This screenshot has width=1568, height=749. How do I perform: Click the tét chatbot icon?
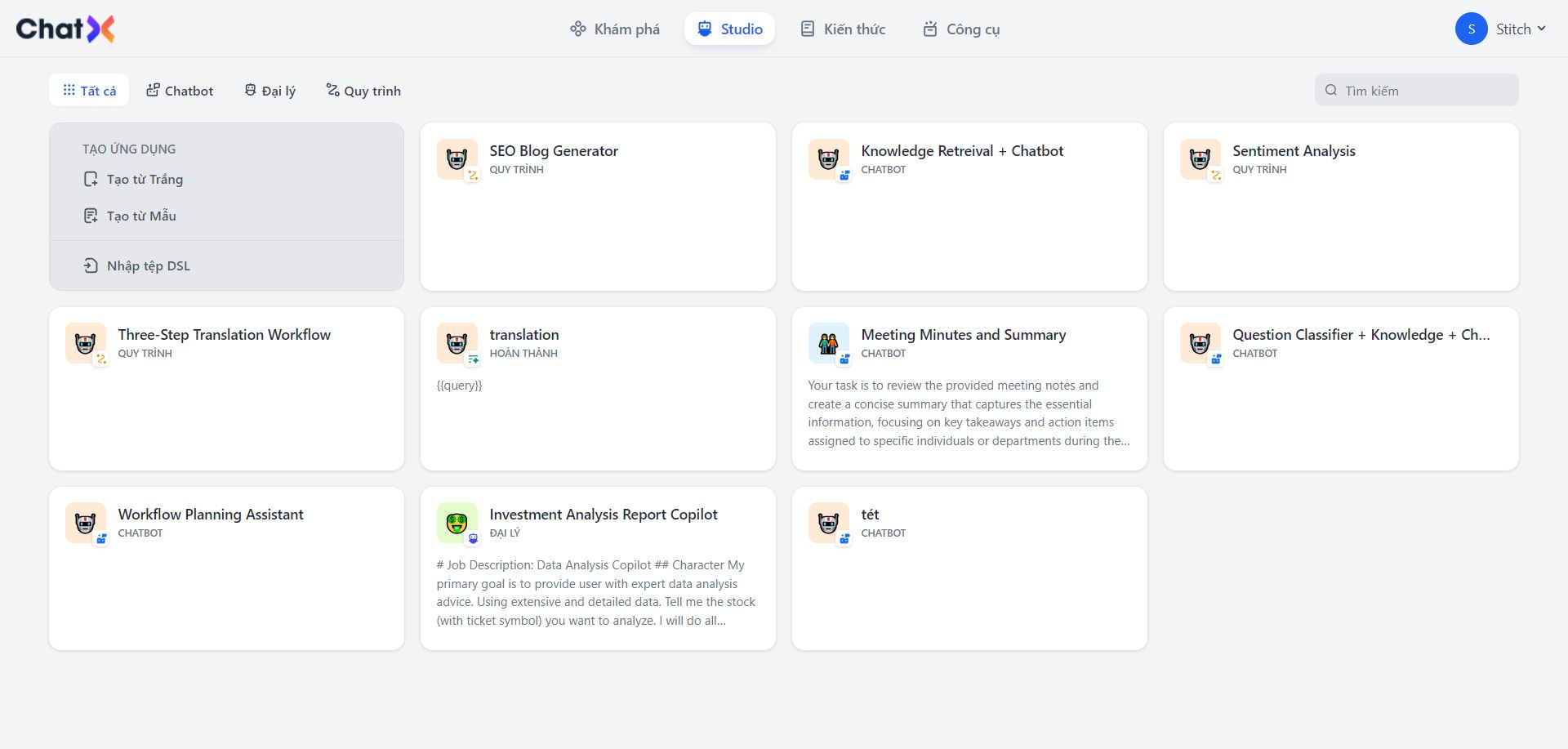pyautogui.click(x=828, y=522)
